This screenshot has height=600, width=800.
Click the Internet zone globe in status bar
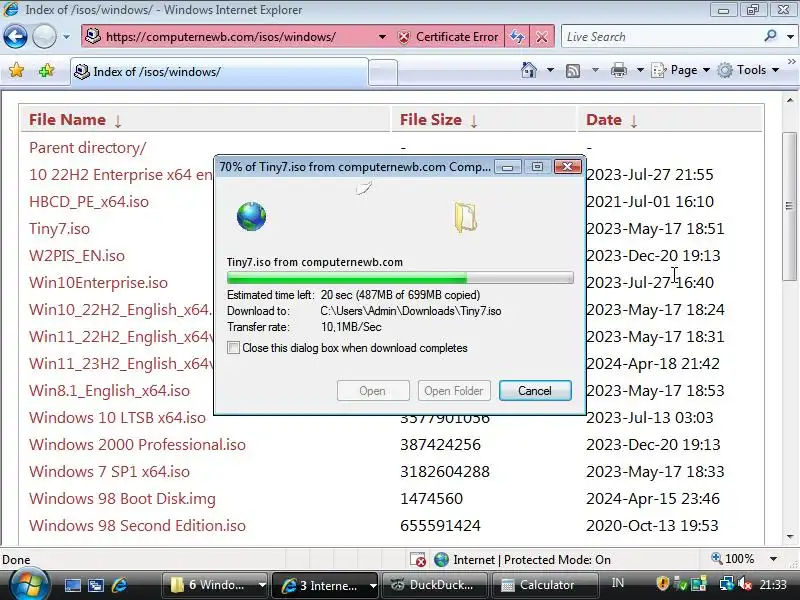(441, 560)
